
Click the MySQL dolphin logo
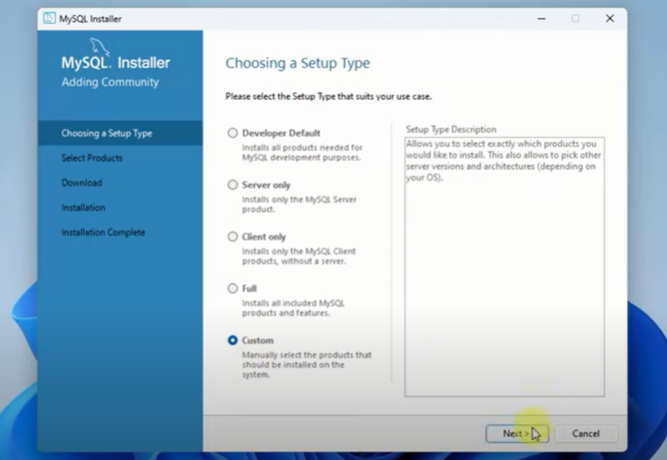point(100,47)
